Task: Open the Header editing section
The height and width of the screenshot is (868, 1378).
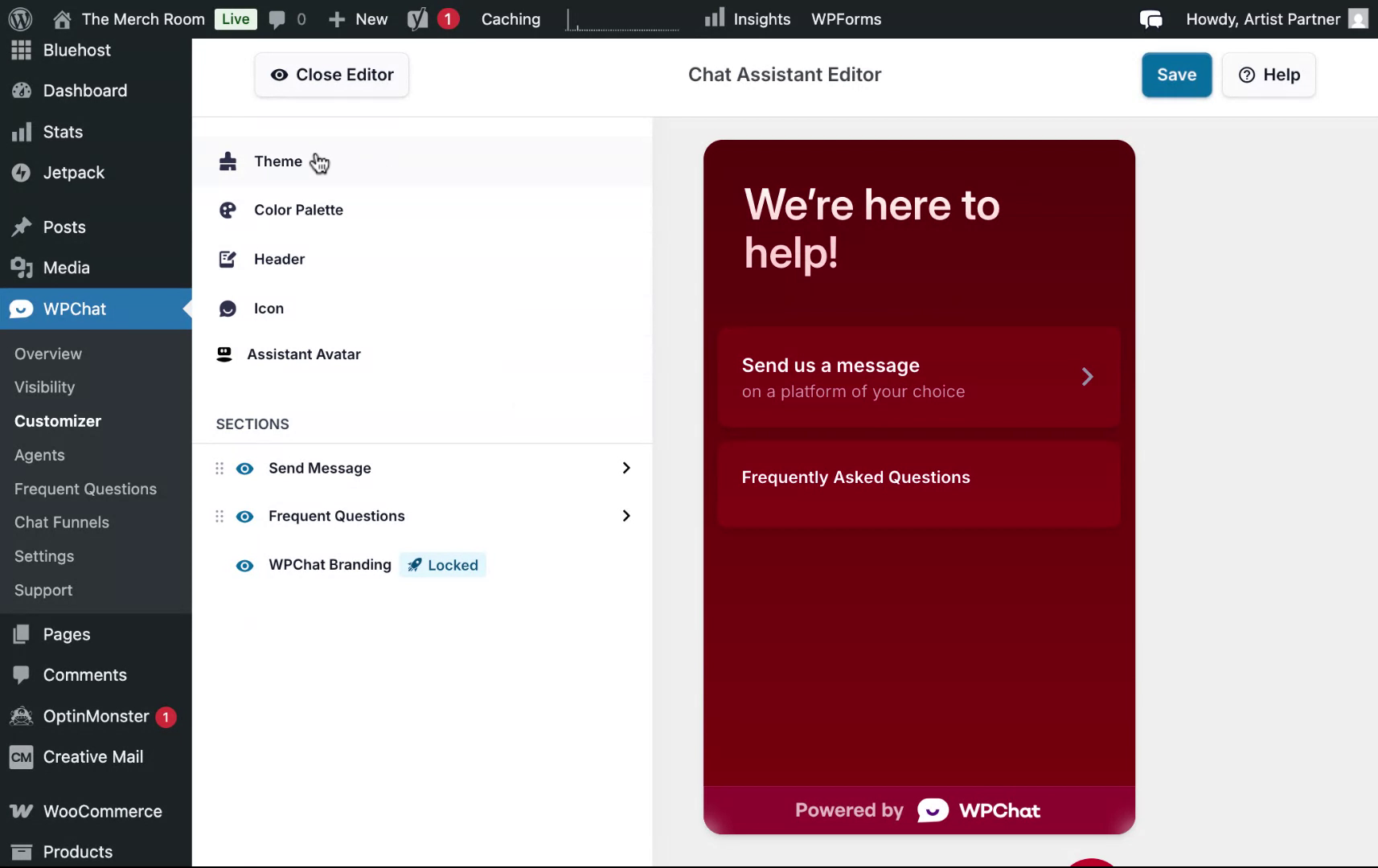Action: pyautogui.click(x=278, y=259)
